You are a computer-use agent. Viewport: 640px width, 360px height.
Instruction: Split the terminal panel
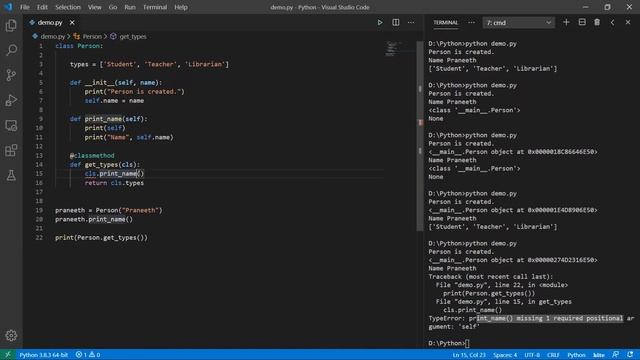[x=582, y=22]
